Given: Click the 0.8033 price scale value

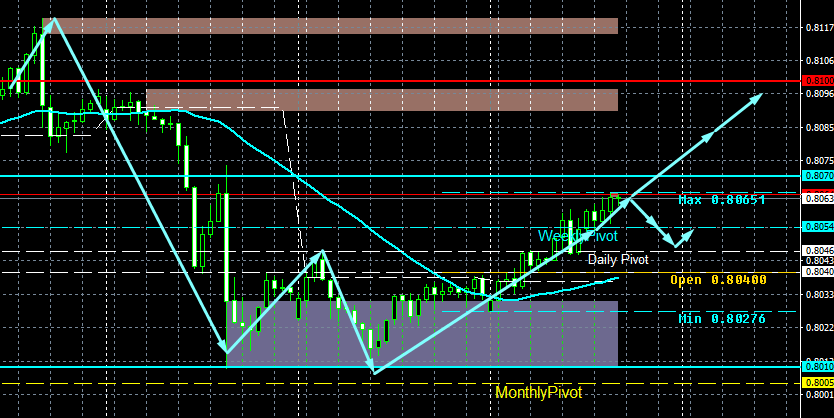Looking at the screenshot, I should point(820,294).
